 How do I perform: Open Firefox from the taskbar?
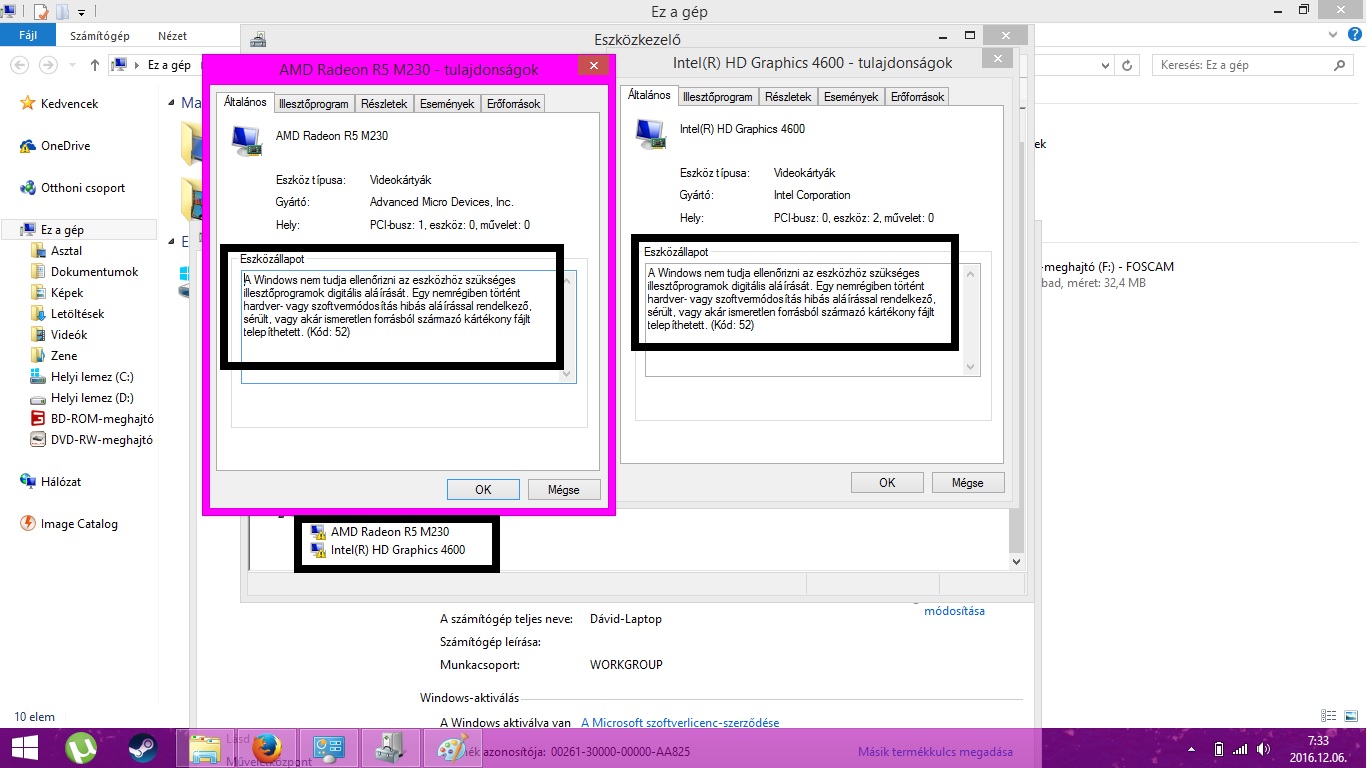266,748
